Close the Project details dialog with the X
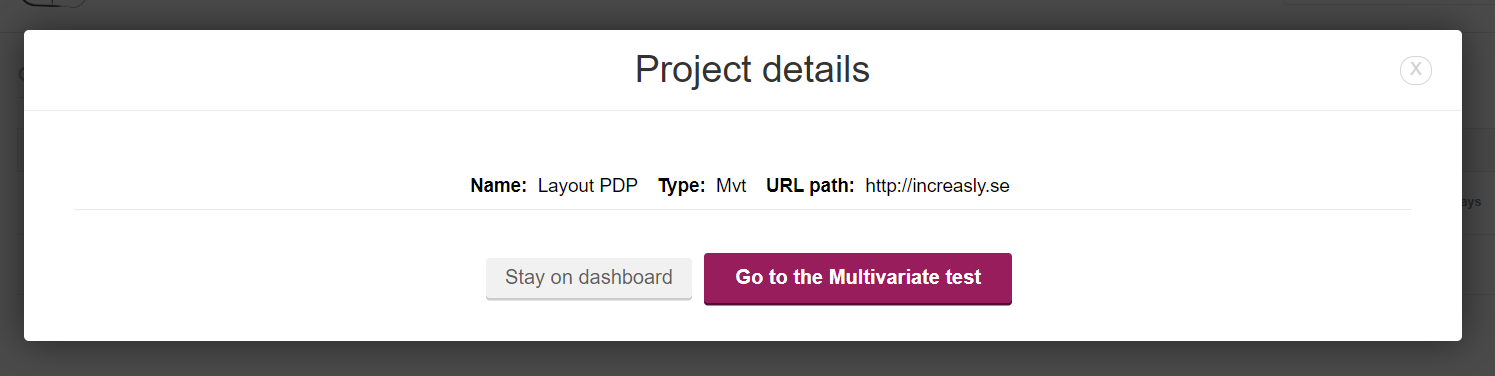Viewport: 1495px width, 376px height. (1415, 70)
